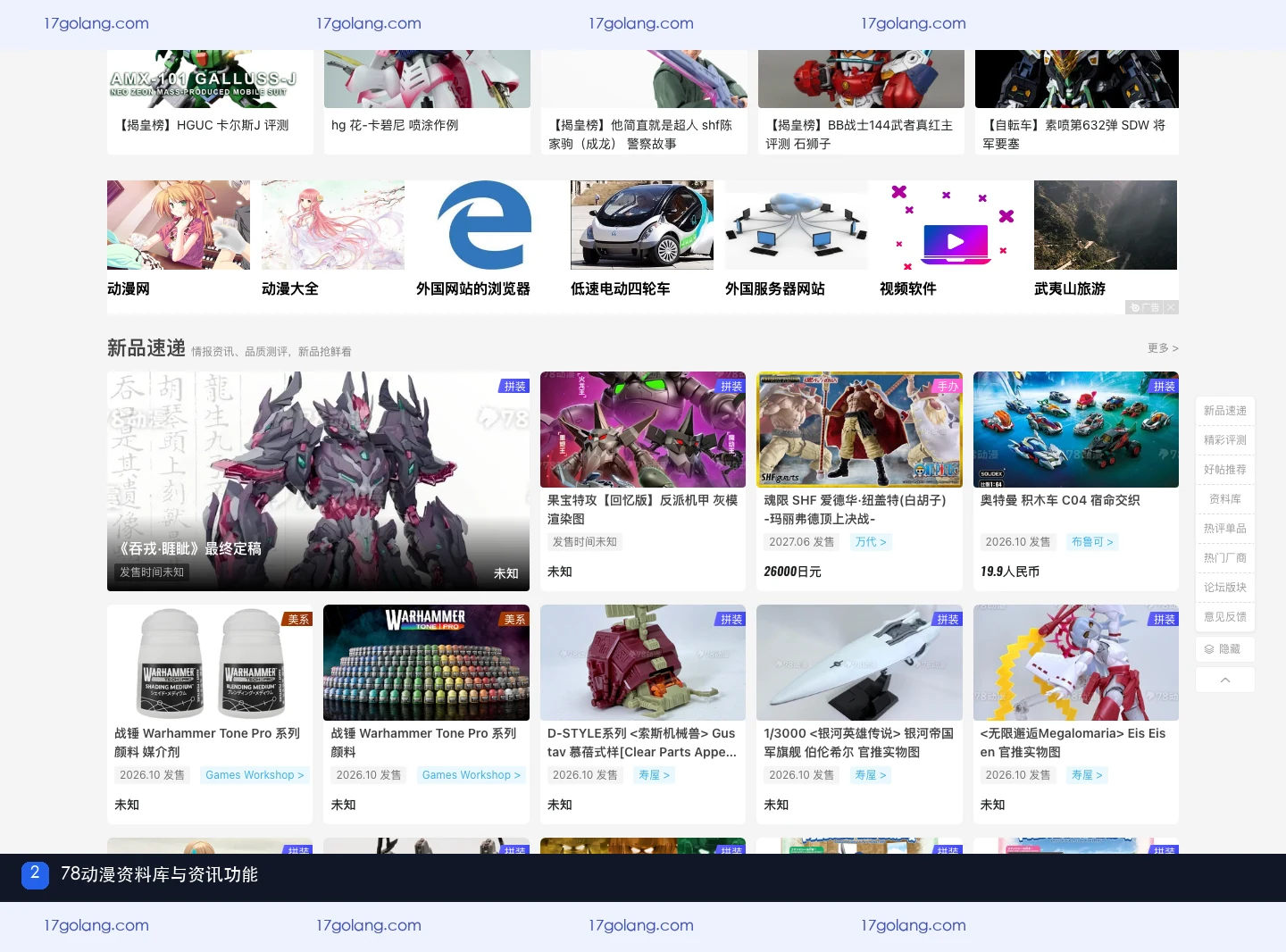Screen dimensions: 1286x952
Task: Hide the side navigation with 隐藏 button
Action: [x=1224, y=649]
